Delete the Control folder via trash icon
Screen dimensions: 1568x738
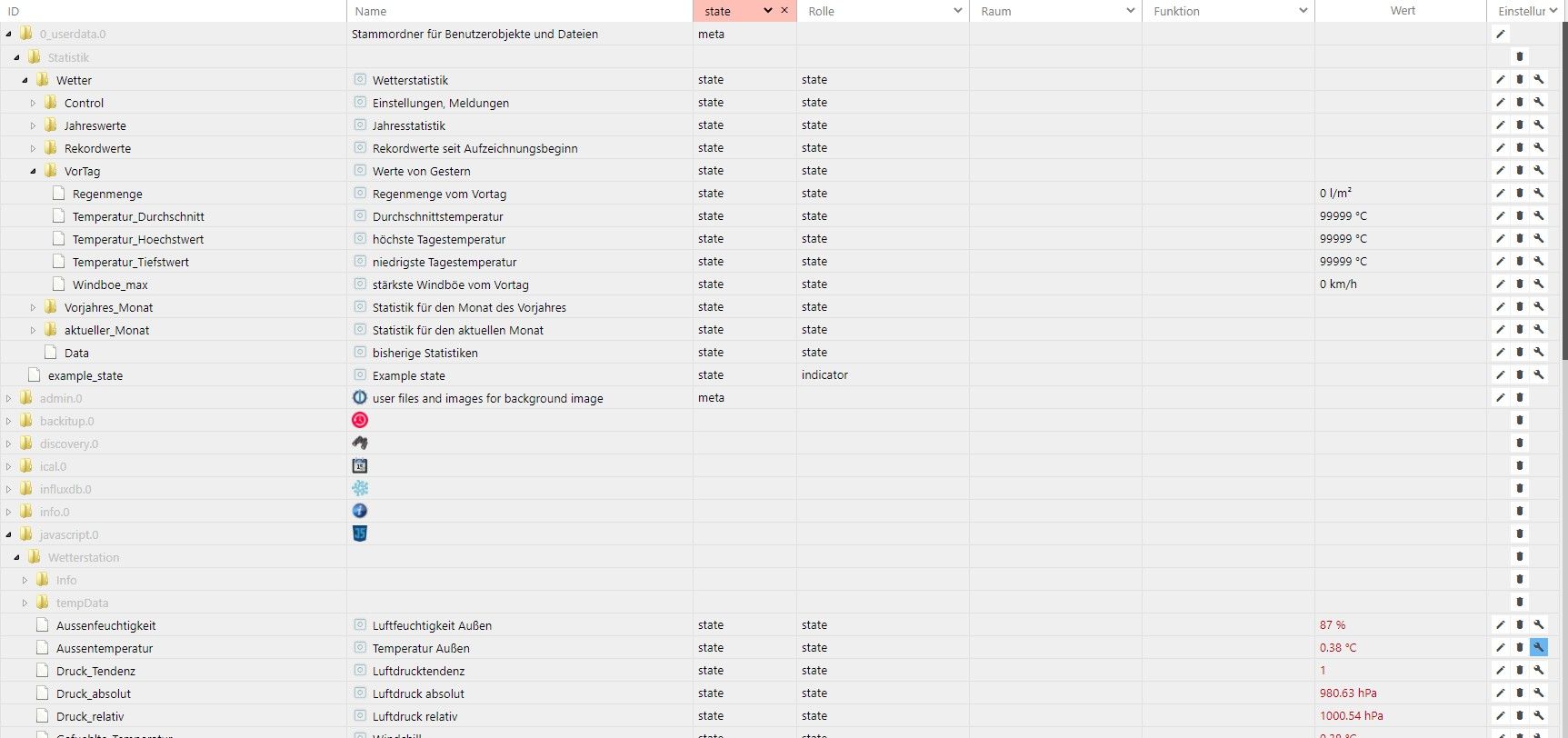point(1520,103)
